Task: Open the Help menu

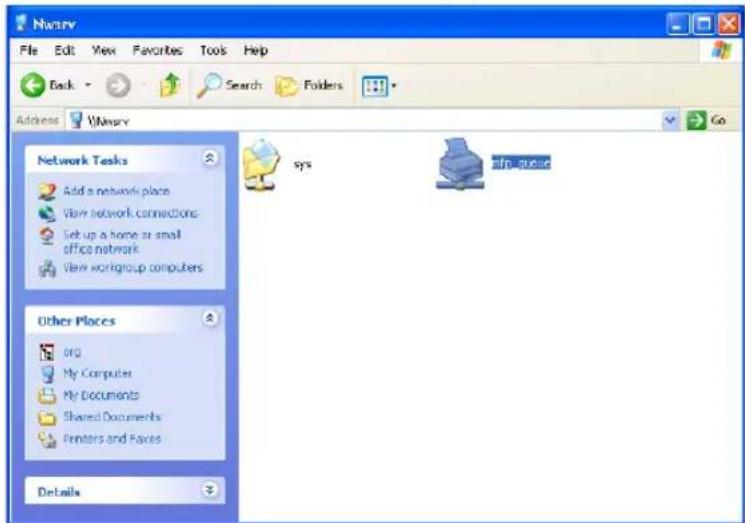Action: 256,50
